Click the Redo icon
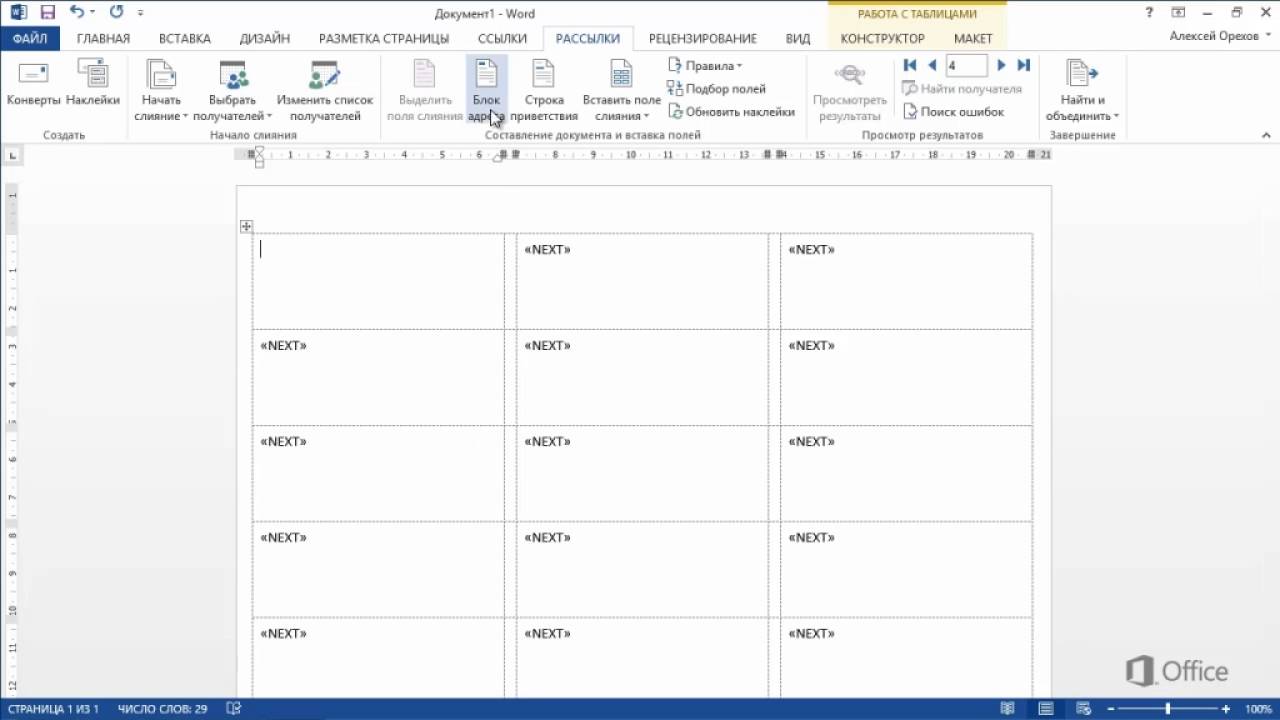 pyautogui.click(x=116, y=13)
